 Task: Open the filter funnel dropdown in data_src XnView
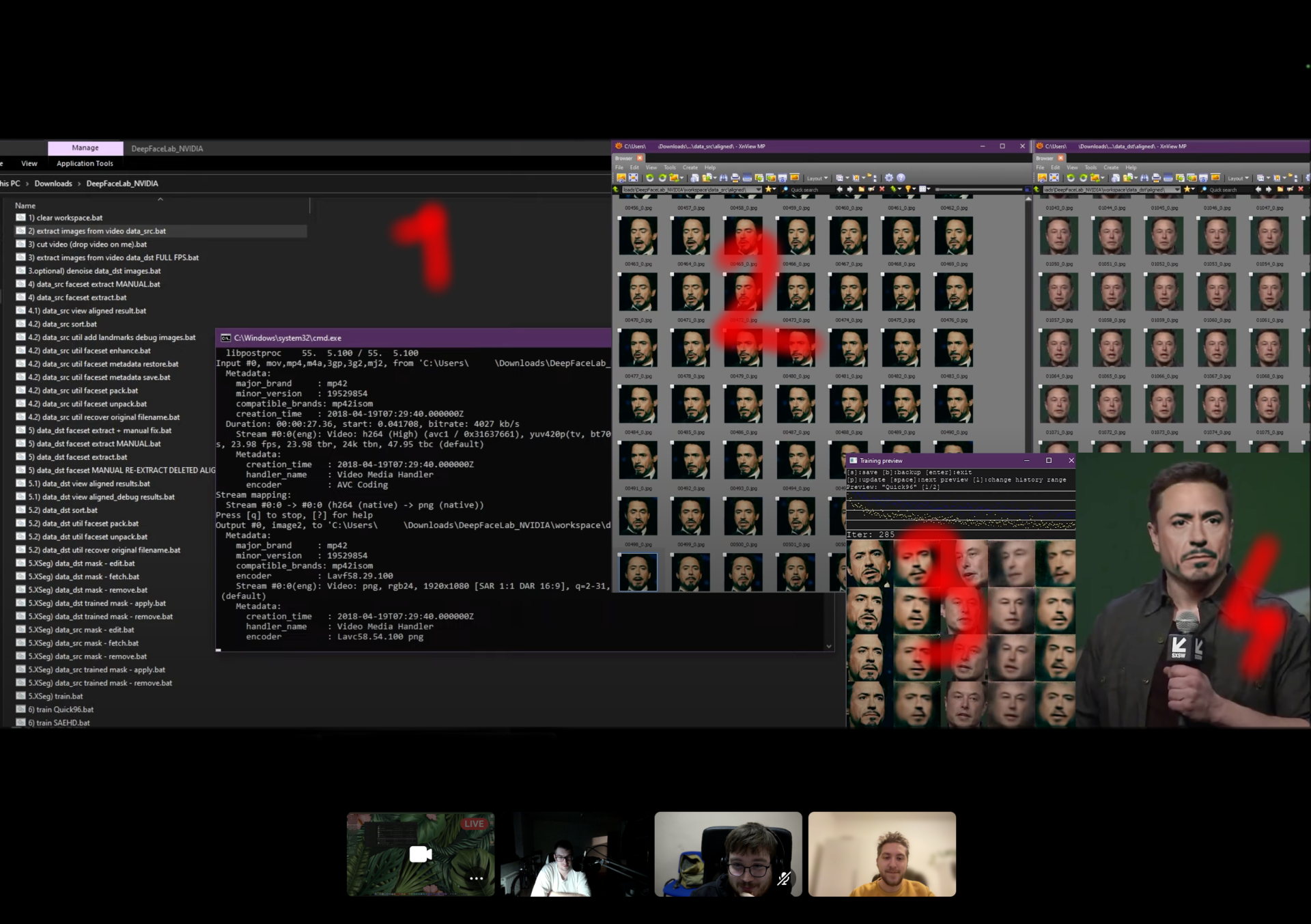[911, 189]
